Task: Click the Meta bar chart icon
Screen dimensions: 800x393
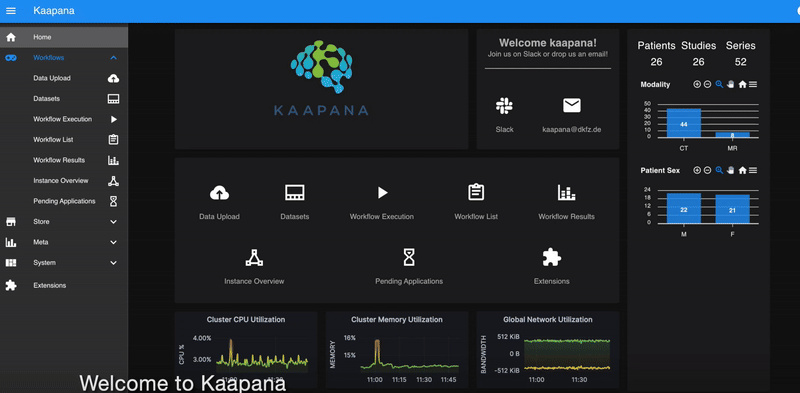Action: pyautogui.click(x=11, y=242)
